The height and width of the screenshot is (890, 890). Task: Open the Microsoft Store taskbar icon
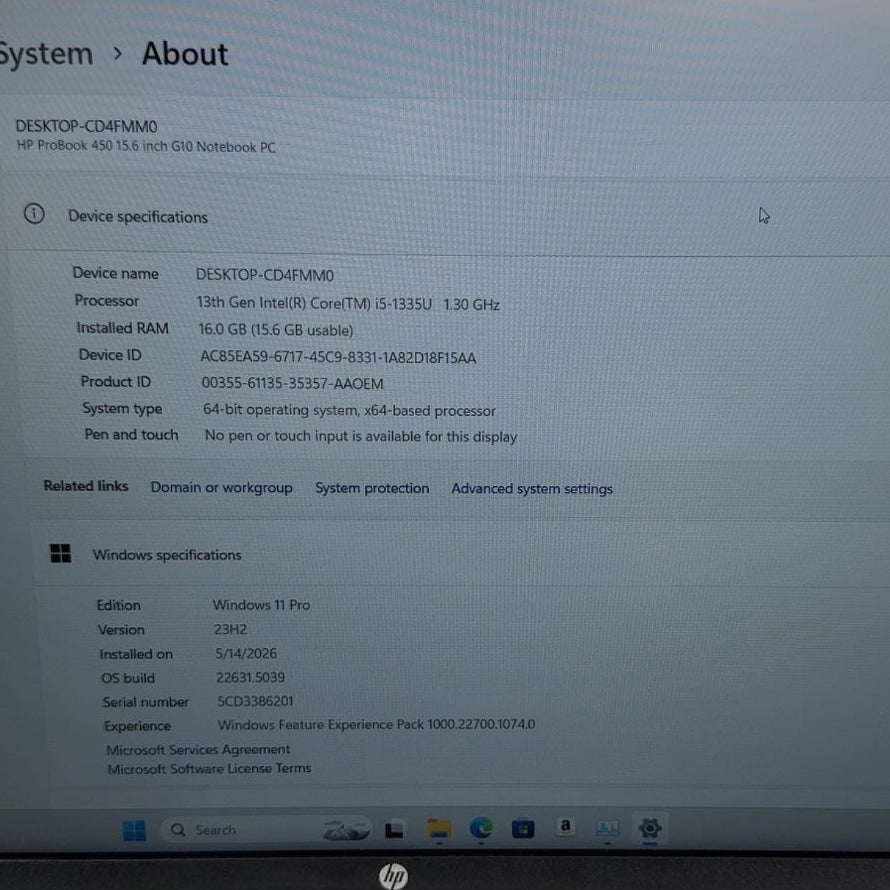(523, 829)
